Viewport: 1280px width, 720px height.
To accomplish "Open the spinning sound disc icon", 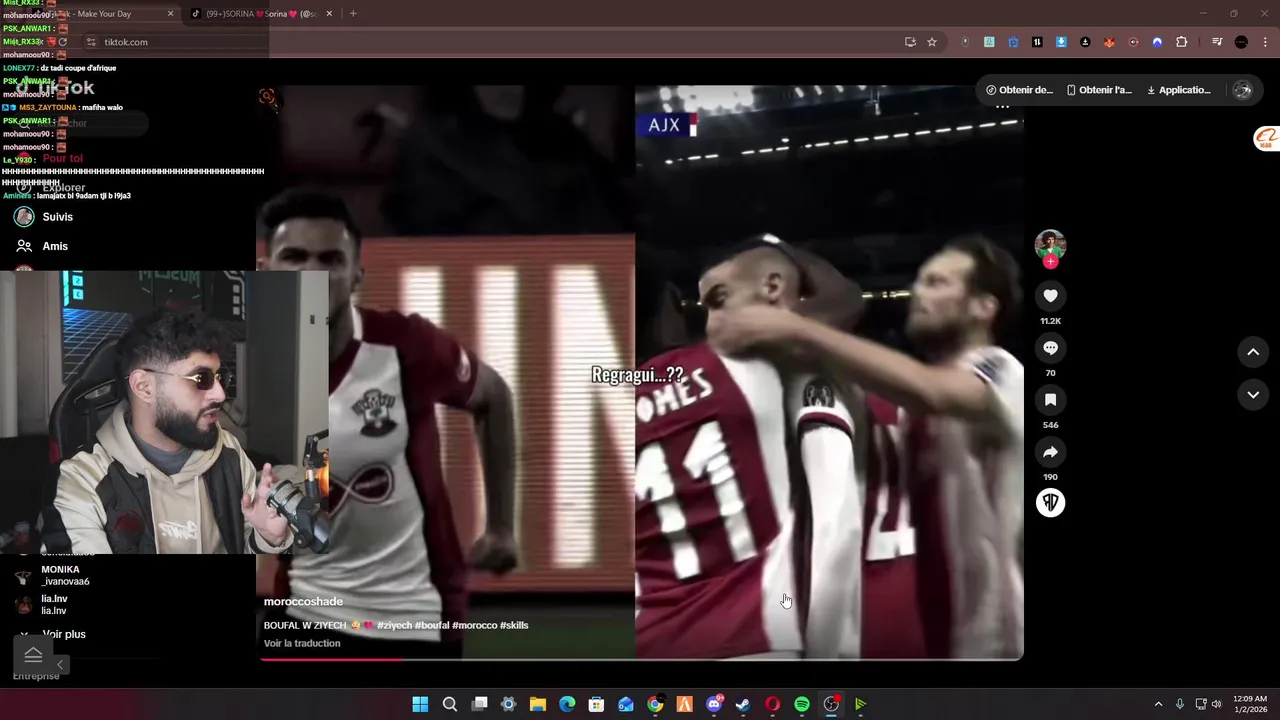I will coord(1050,502).
